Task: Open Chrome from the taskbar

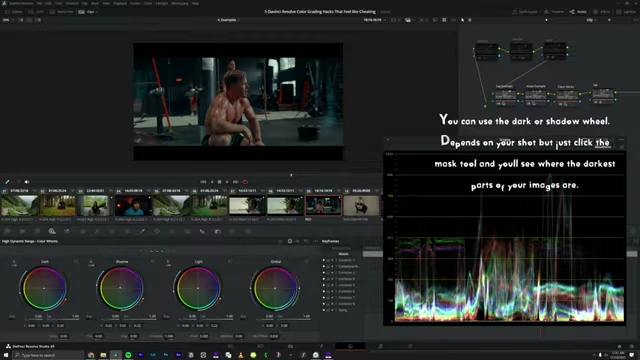Action: tap(91, 355)
